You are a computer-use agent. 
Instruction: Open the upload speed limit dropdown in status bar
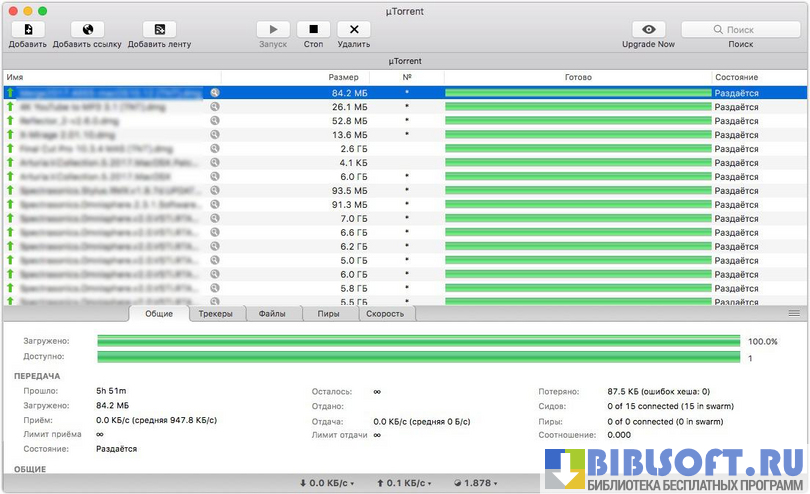pyautogui.click(x=405, y=483)
